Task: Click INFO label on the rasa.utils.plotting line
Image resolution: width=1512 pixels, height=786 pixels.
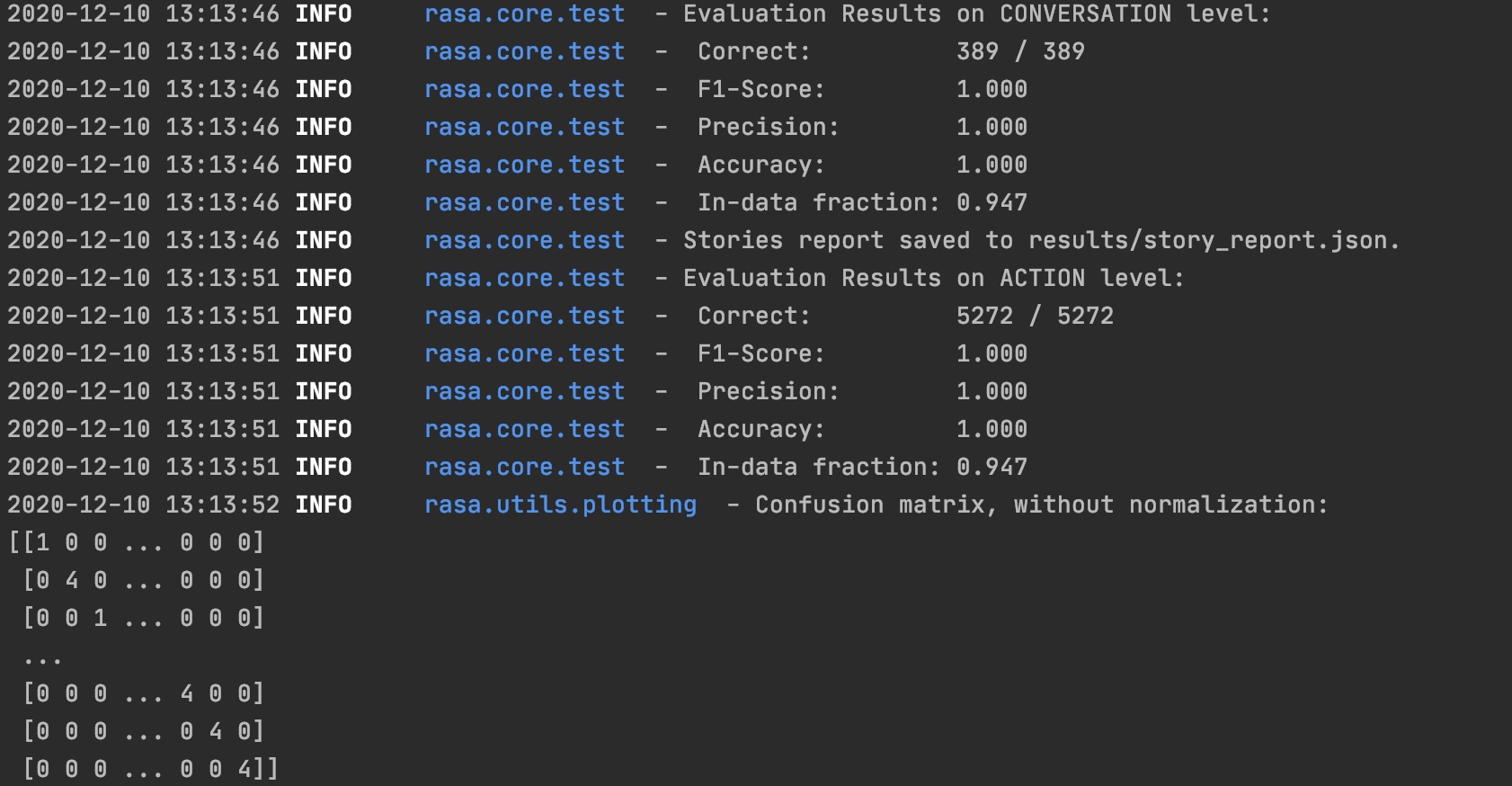Action: 324,505
